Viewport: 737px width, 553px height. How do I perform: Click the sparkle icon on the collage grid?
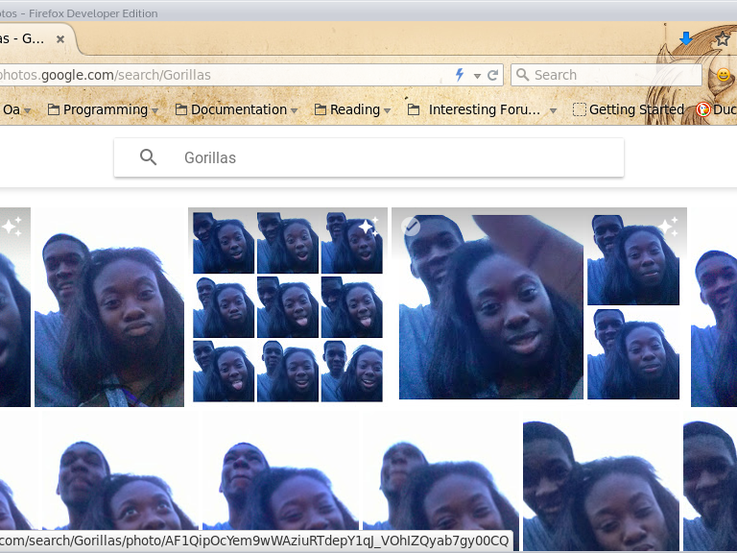click(368, 226)
